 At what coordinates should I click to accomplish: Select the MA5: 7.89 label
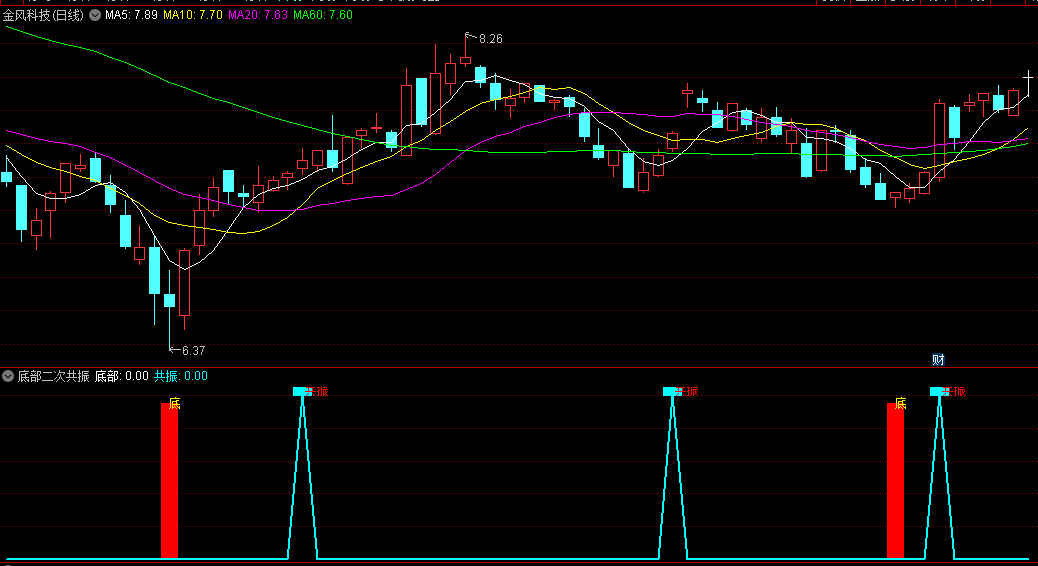(x=131, y=15)
